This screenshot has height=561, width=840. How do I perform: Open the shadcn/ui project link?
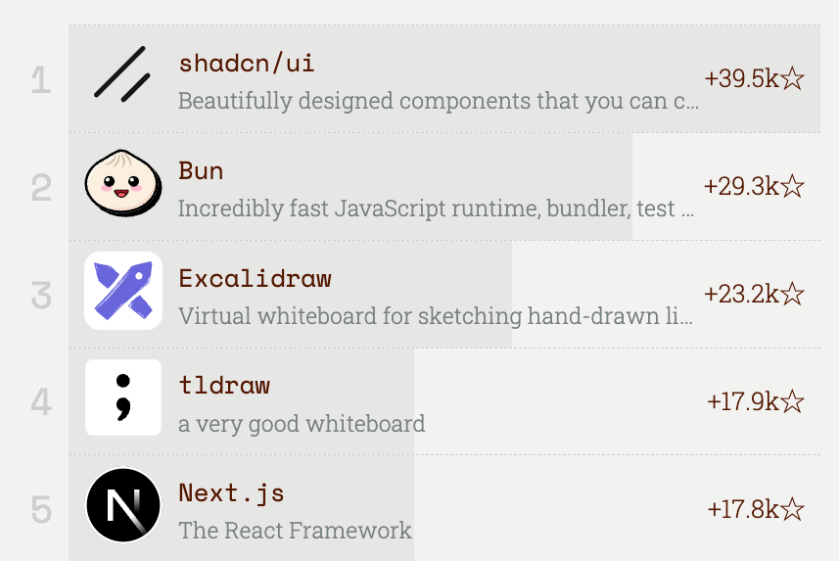[x=246, y=63]
